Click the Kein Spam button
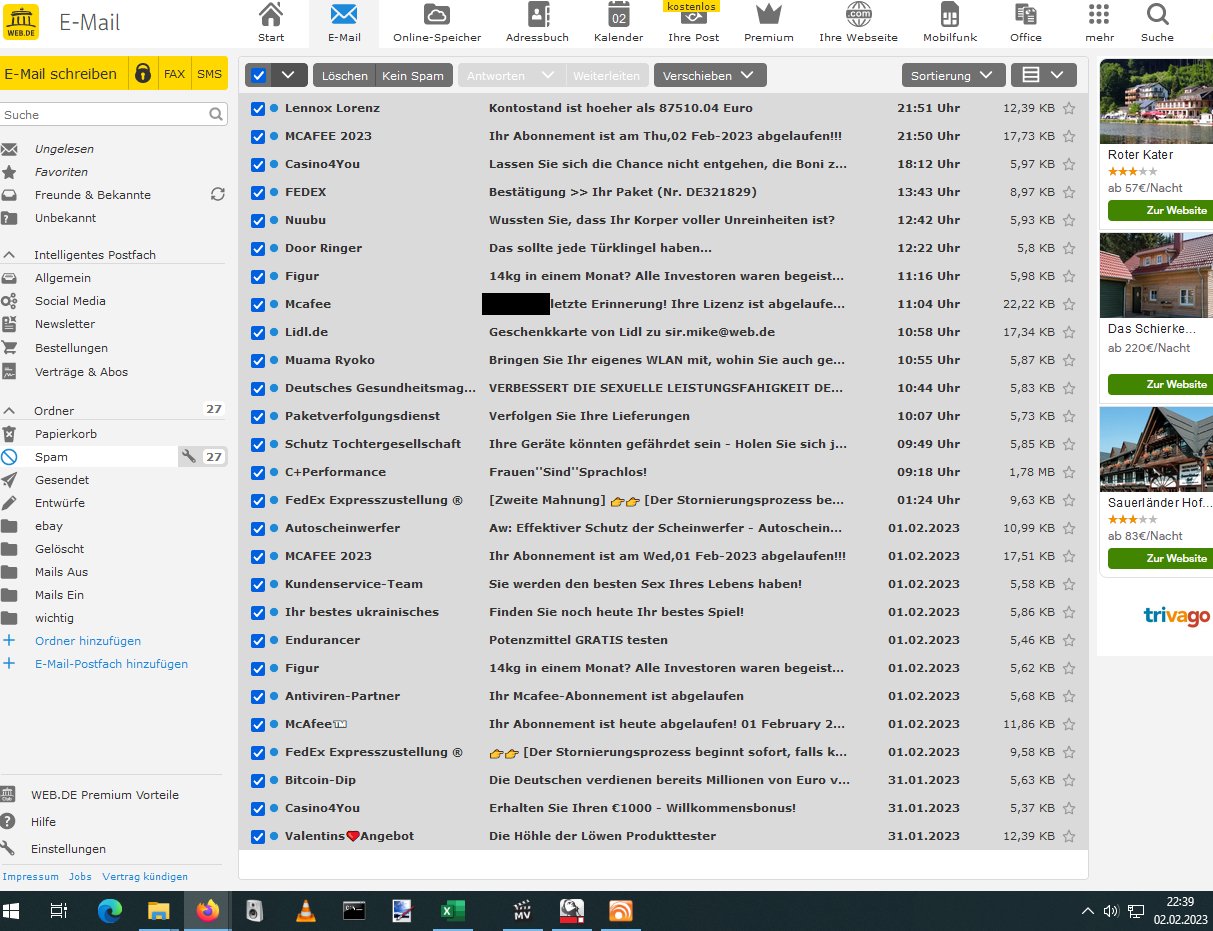 (413, 75)
